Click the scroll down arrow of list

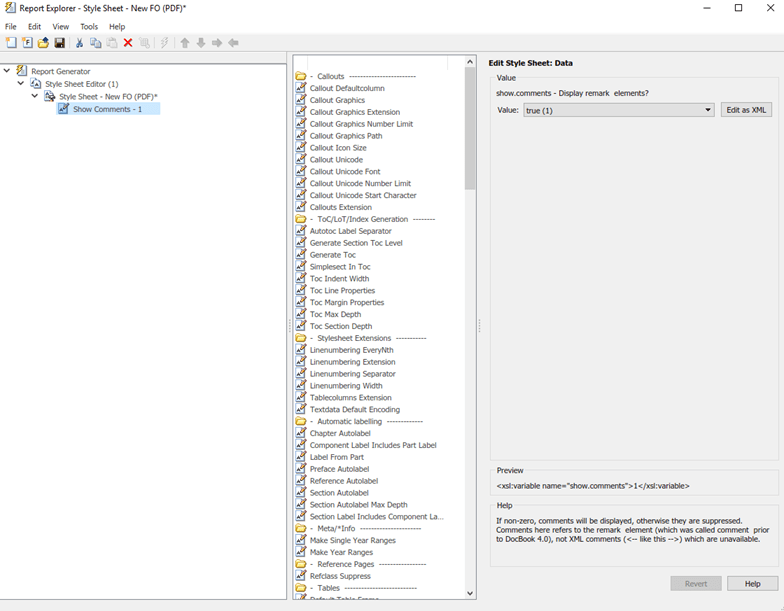point(470,594)
